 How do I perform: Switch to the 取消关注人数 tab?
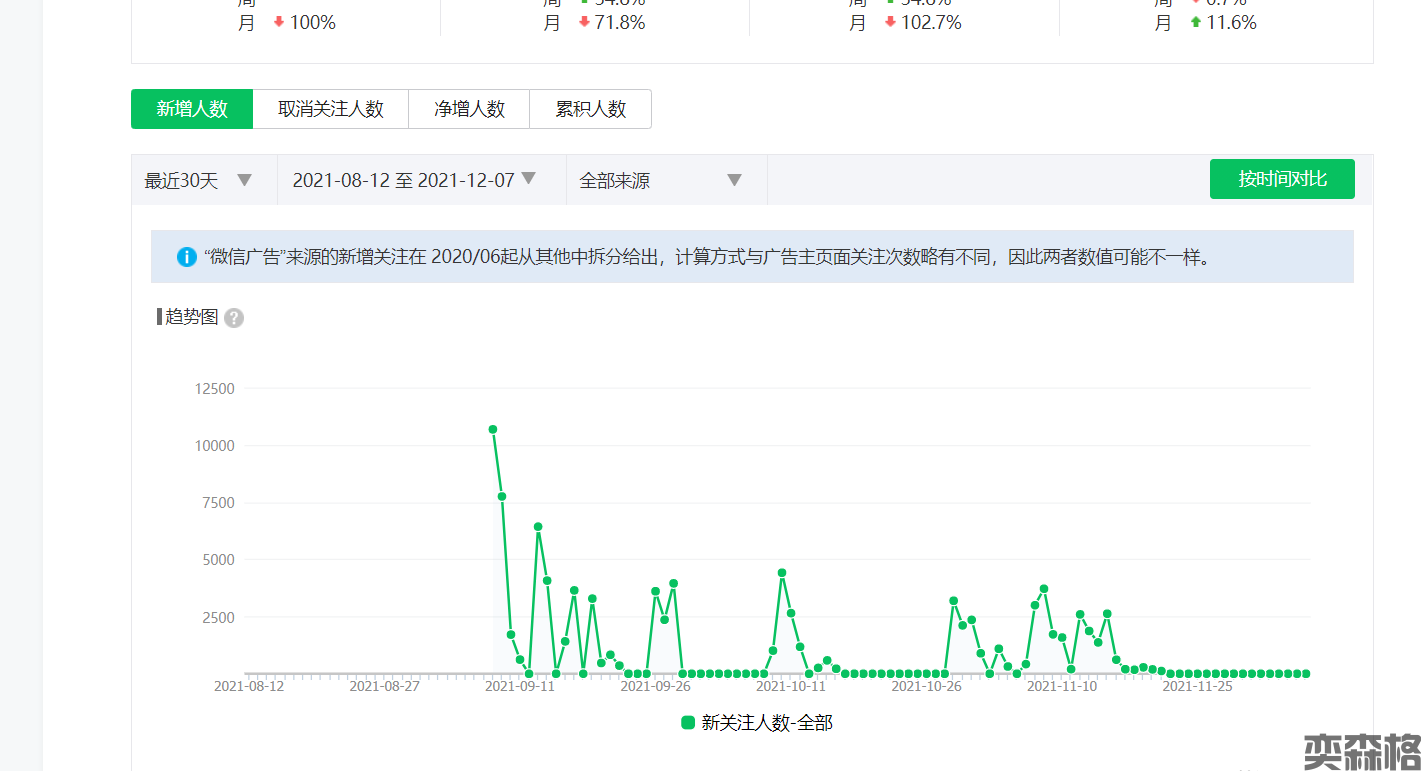pyautogui.click(x=330, y=109)
